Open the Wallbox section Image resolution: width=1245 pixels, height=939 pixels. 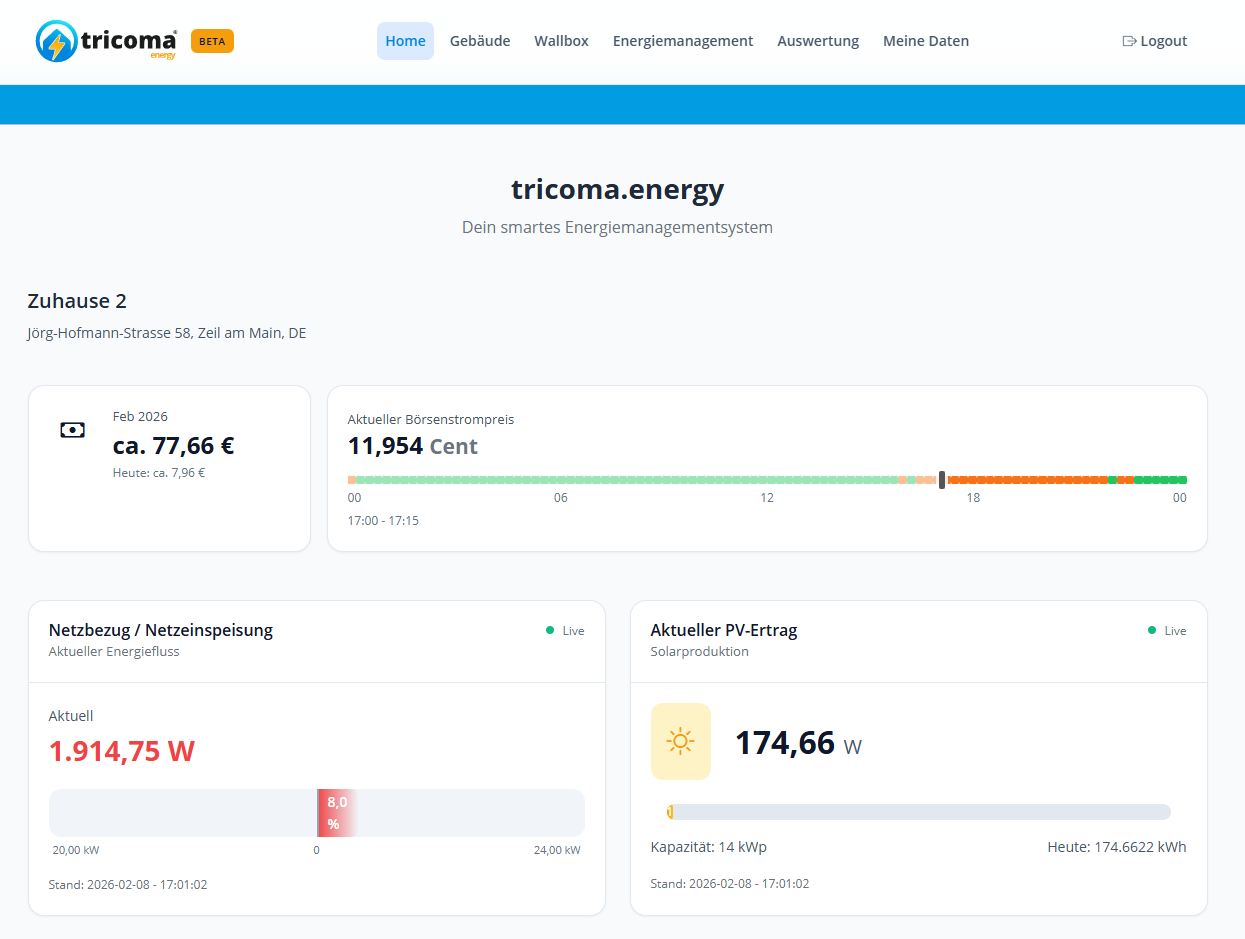(x=561, y=41)
